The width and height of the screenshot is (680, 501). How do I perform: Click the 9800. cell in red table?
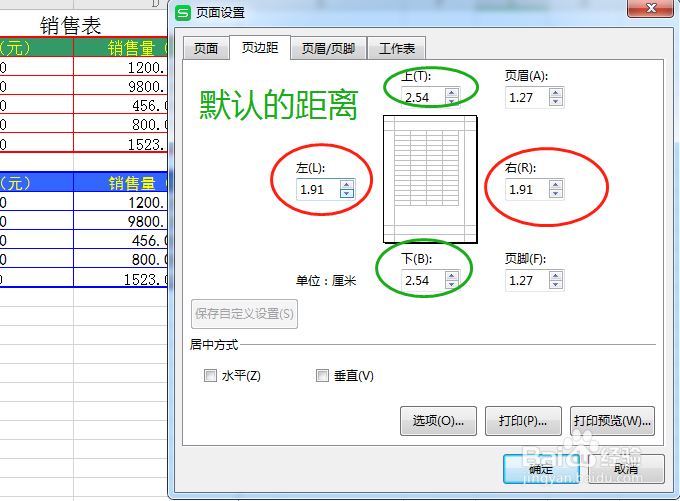(x=121, y=86)
